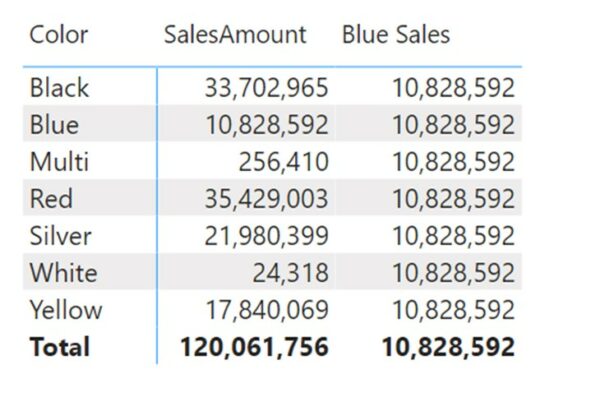Select Blue Sales value in Black row
The width and height of the screenshot is (600, 411).
(x=453, y=88)
